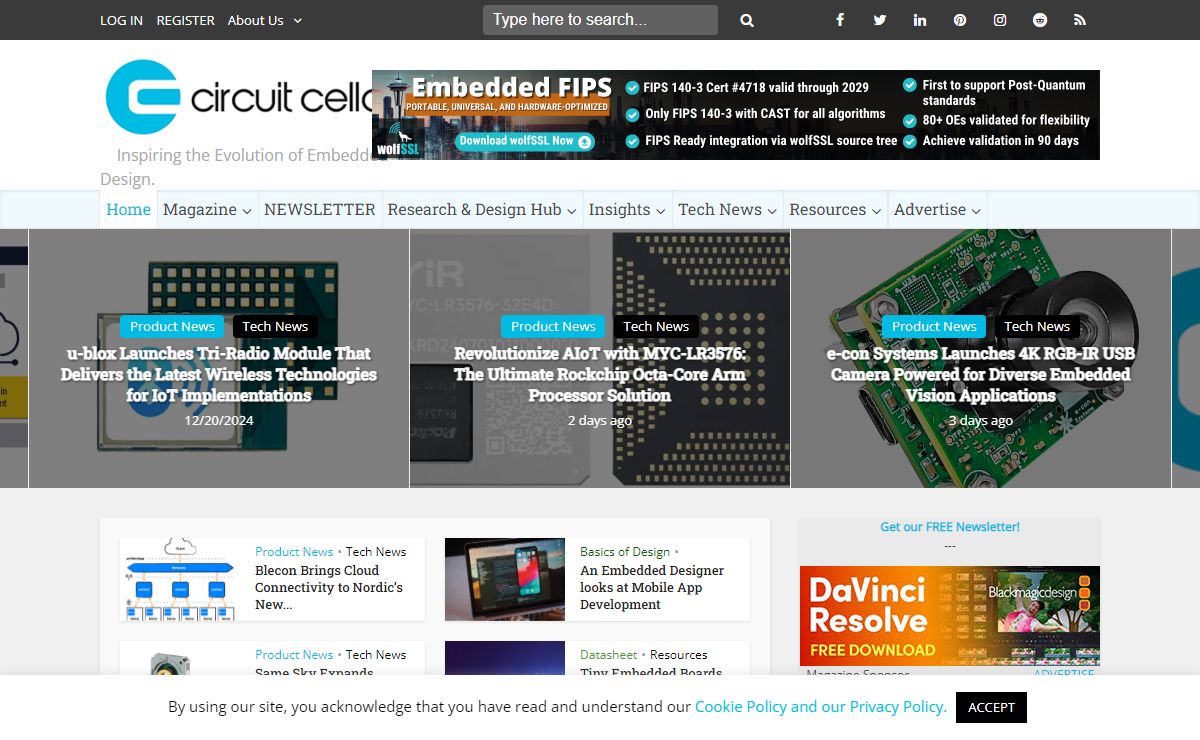Click Product News tag on e-con slide
The height and width of the screenshot is (740, 1200).
click(934, 326)
